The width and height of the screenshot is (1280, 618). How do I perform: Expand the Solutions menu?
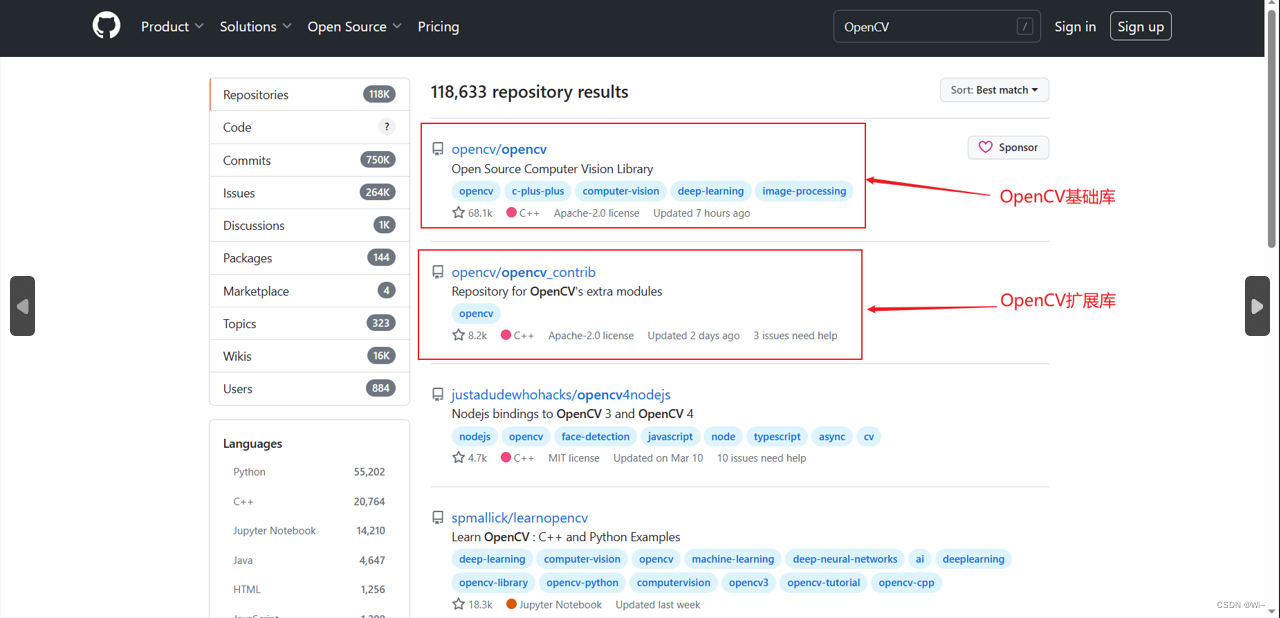pos(256,27)
